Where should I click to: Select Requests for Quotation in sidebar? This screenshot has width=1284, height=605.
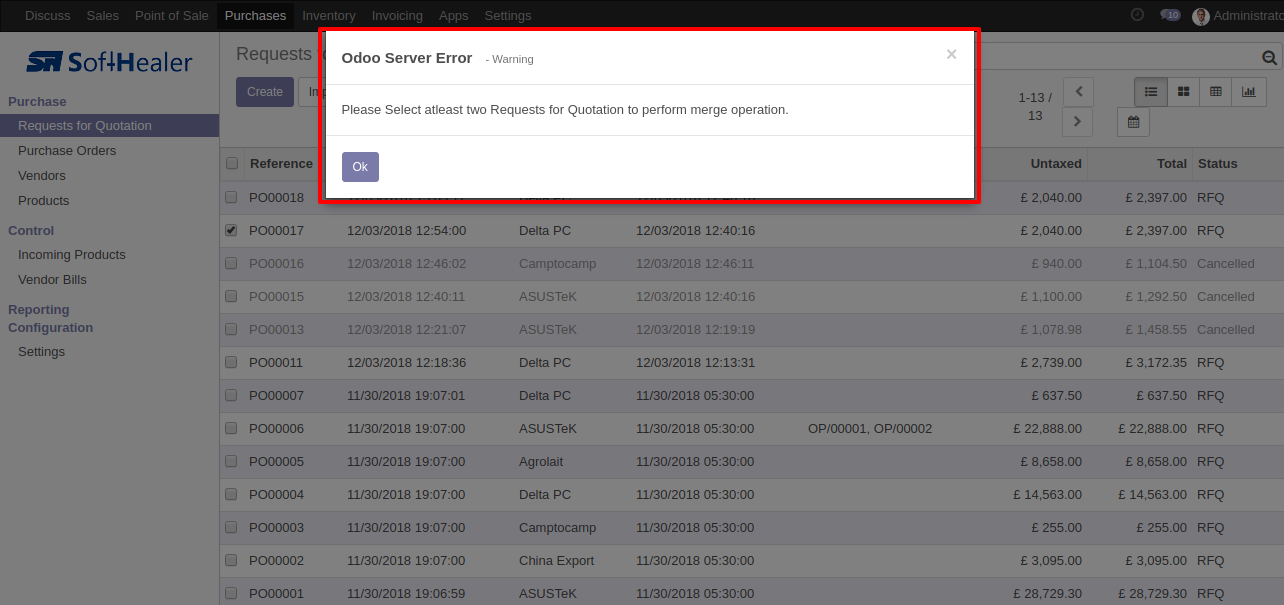(x=109, y=125)
